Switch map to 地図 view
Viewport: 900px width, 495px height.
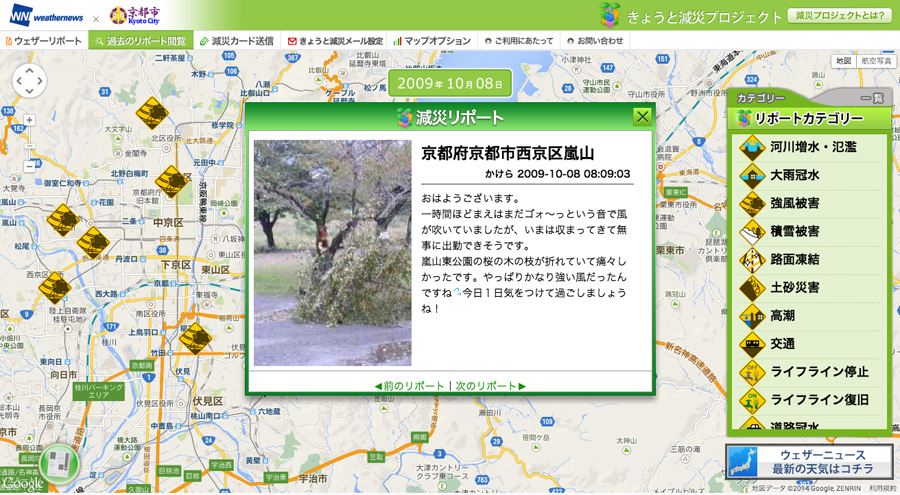click(x=843, y=61)
